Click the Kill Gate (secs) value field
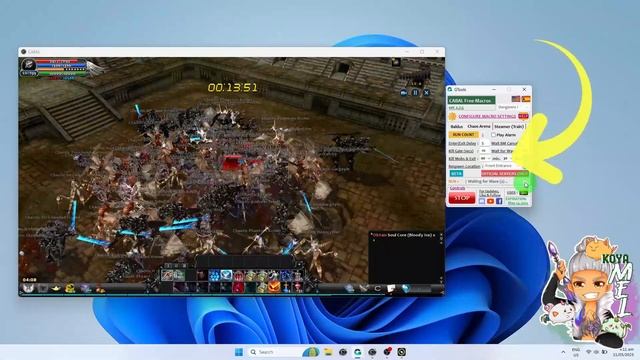 [x=484, y=151]
